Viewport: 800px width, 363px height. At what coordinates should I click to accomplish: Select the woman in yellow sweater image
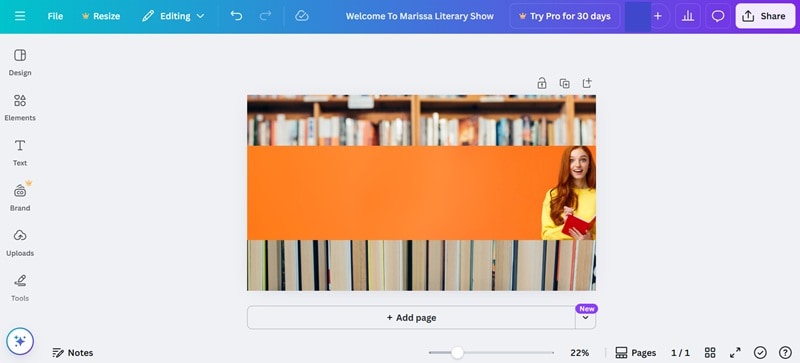pyautogui.click(x=570, y=193)
